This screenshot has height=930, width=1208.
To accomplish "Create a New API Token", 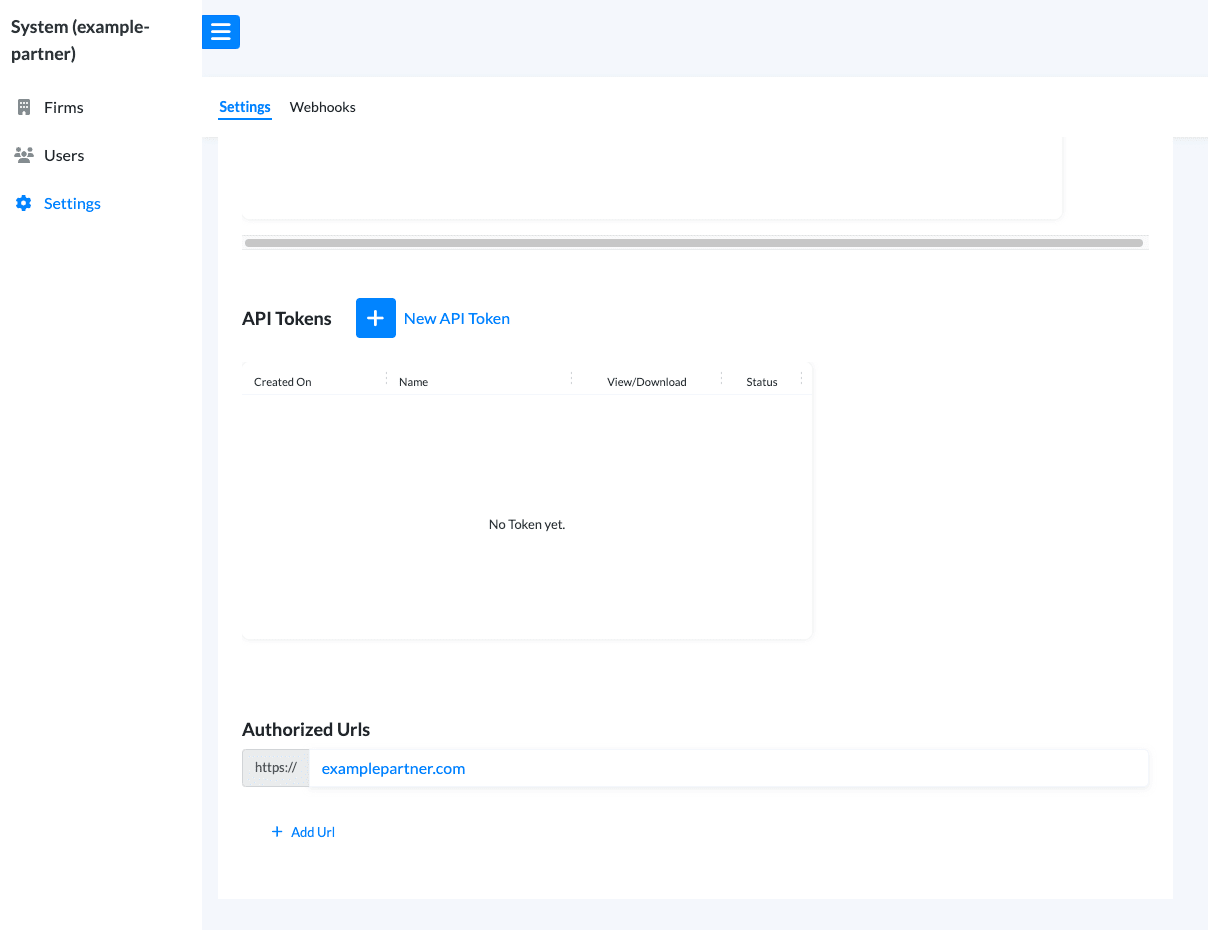I will pos(457,318).
